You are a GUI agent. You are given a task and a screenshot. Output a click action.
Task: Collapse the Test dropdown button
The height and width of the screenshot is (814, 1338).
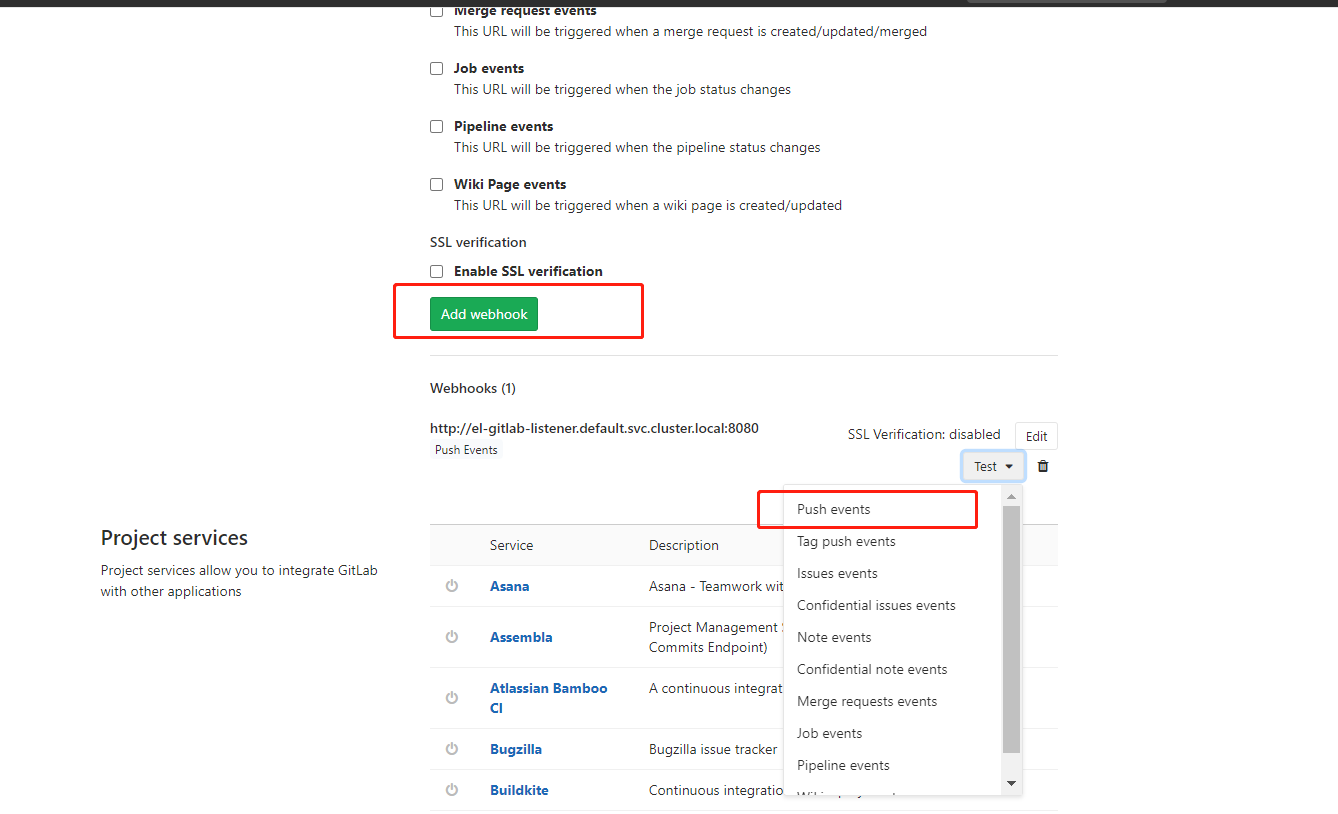point(993,466)
